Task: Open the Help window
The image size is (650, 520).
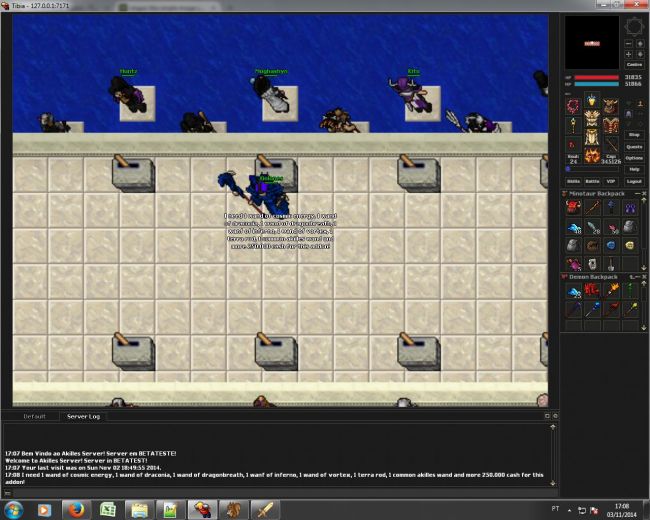Action: click(x=634, y=170)
